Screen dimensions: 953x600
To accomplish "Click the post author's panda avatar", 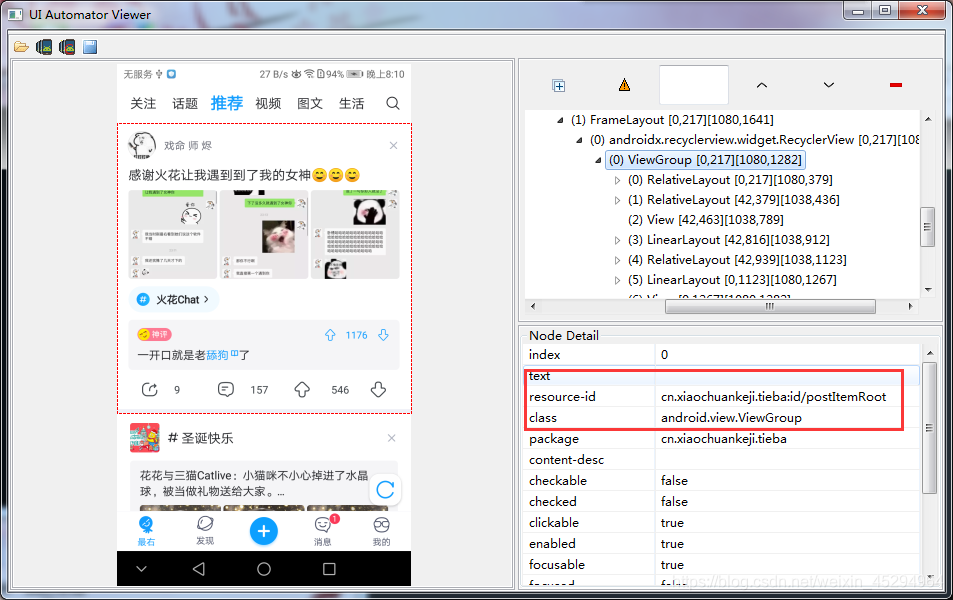I will tap(142, 145).
